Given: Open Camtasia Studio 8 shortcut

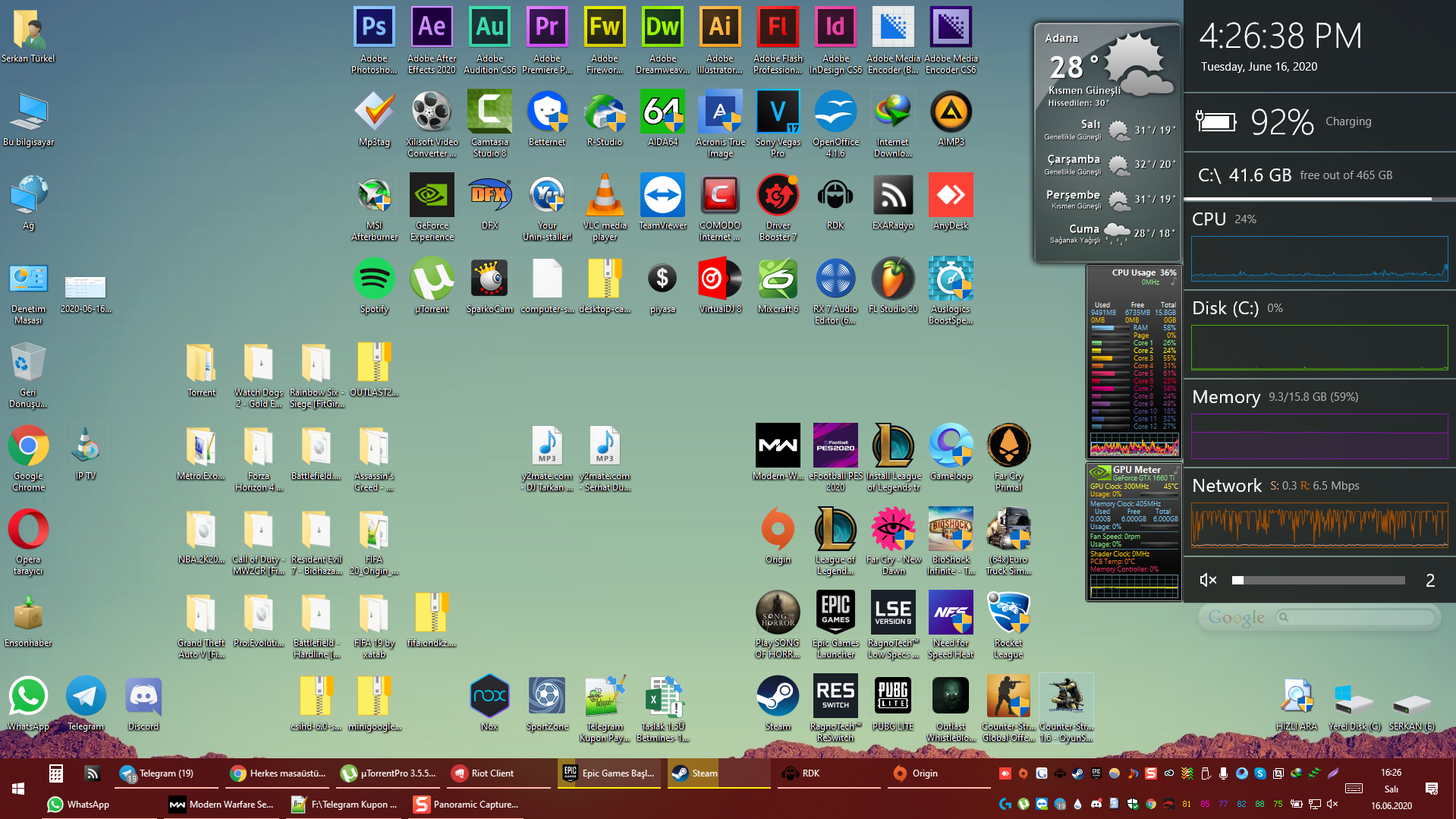Looking at the screenshot, I should (x=489, y=124).
